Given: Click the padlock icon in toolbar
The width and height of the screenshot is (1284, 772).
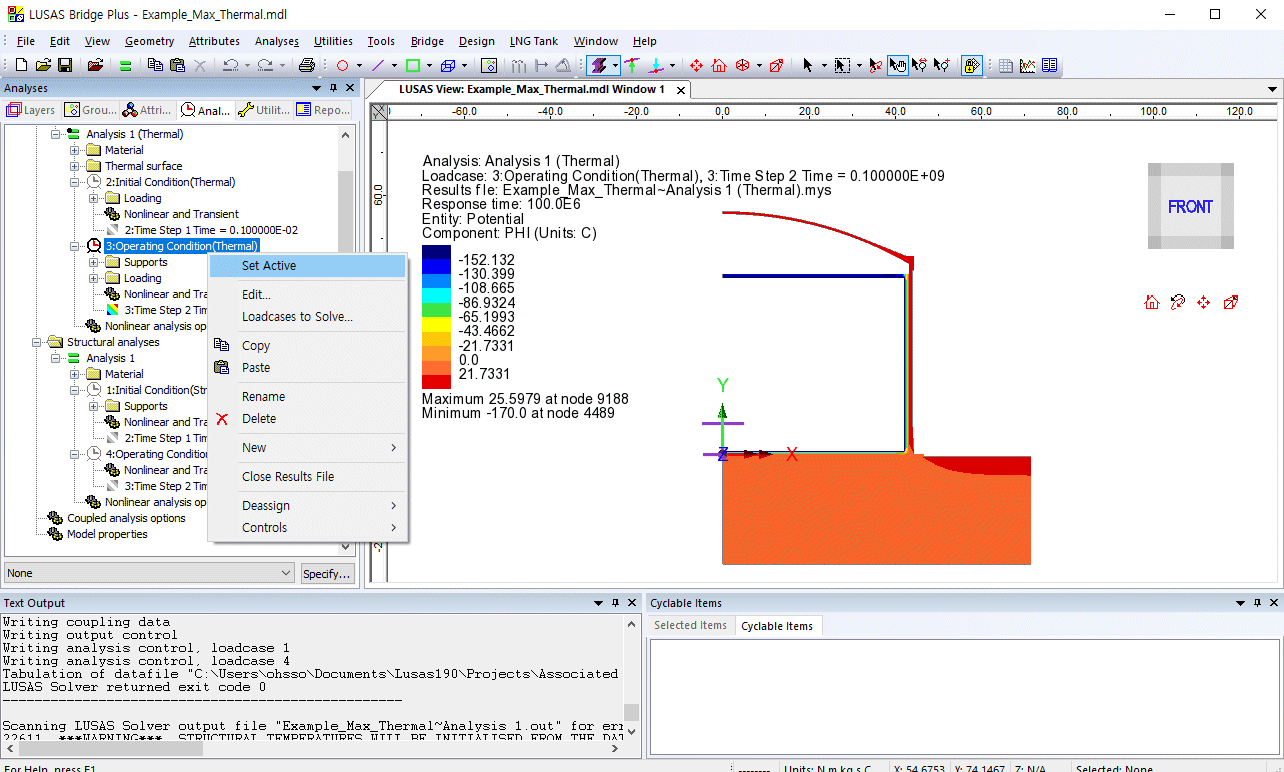Looking at the screenshot, I should point(971,65).
